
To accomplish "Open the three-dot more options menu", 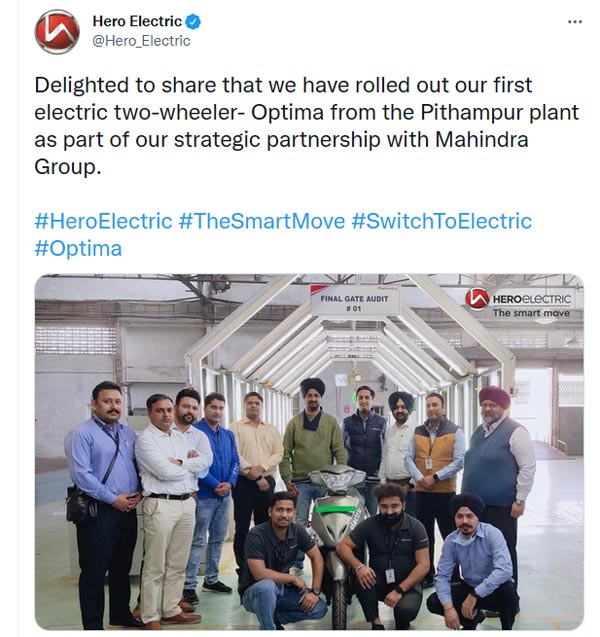I will tap(574, 21).
